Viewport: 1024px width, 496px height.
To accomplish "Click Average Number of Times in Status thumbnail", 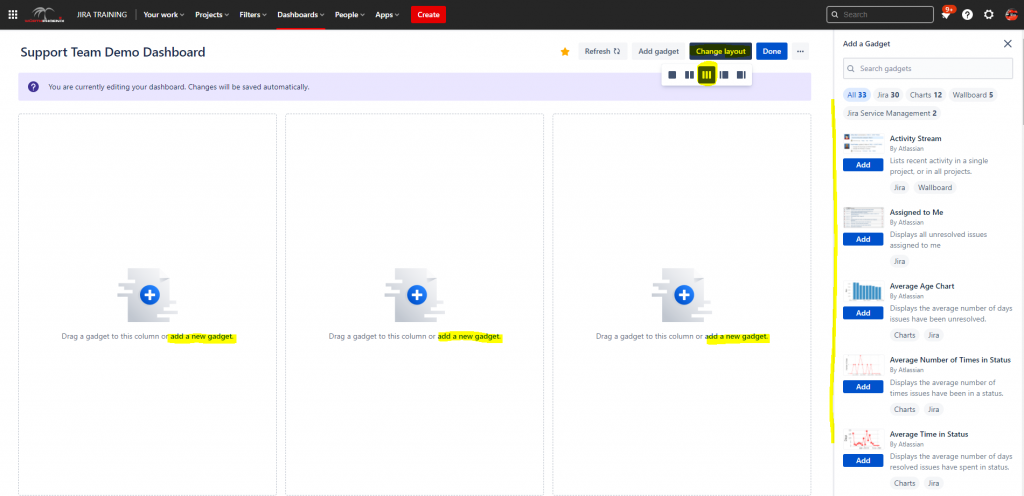I will [863, 365].
